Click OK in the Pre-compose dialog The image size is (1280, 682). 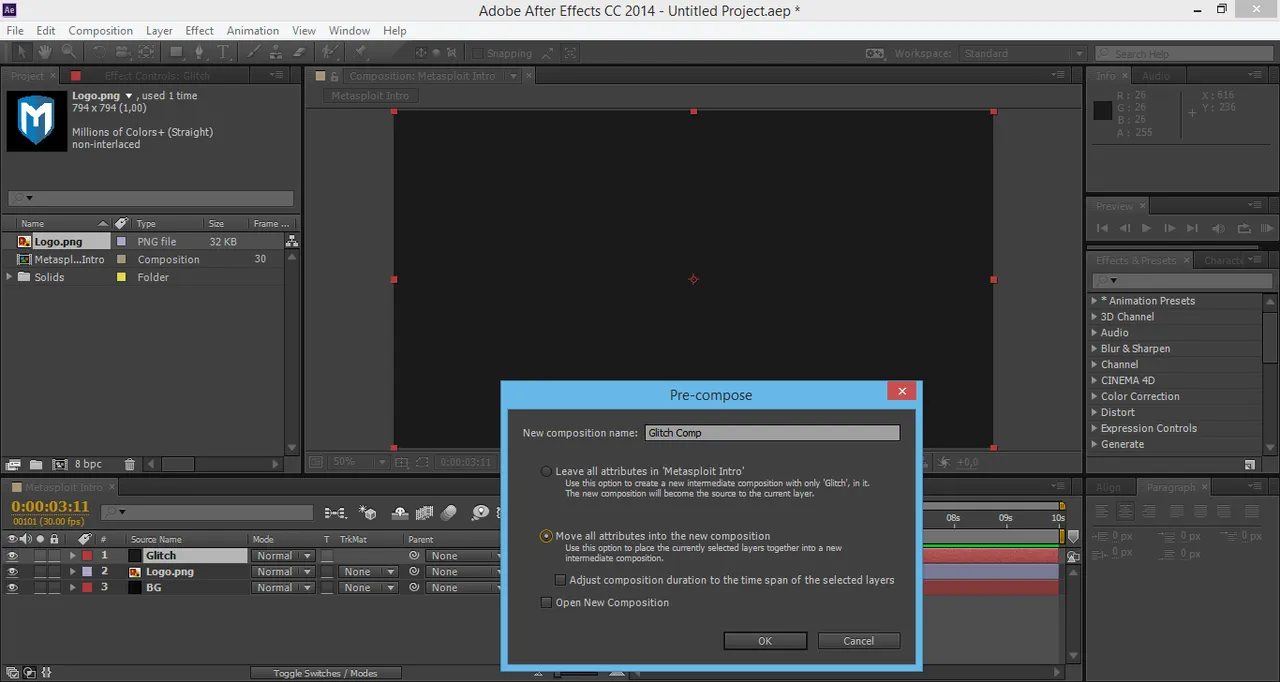pyautogui.click(x=765, y=641)
